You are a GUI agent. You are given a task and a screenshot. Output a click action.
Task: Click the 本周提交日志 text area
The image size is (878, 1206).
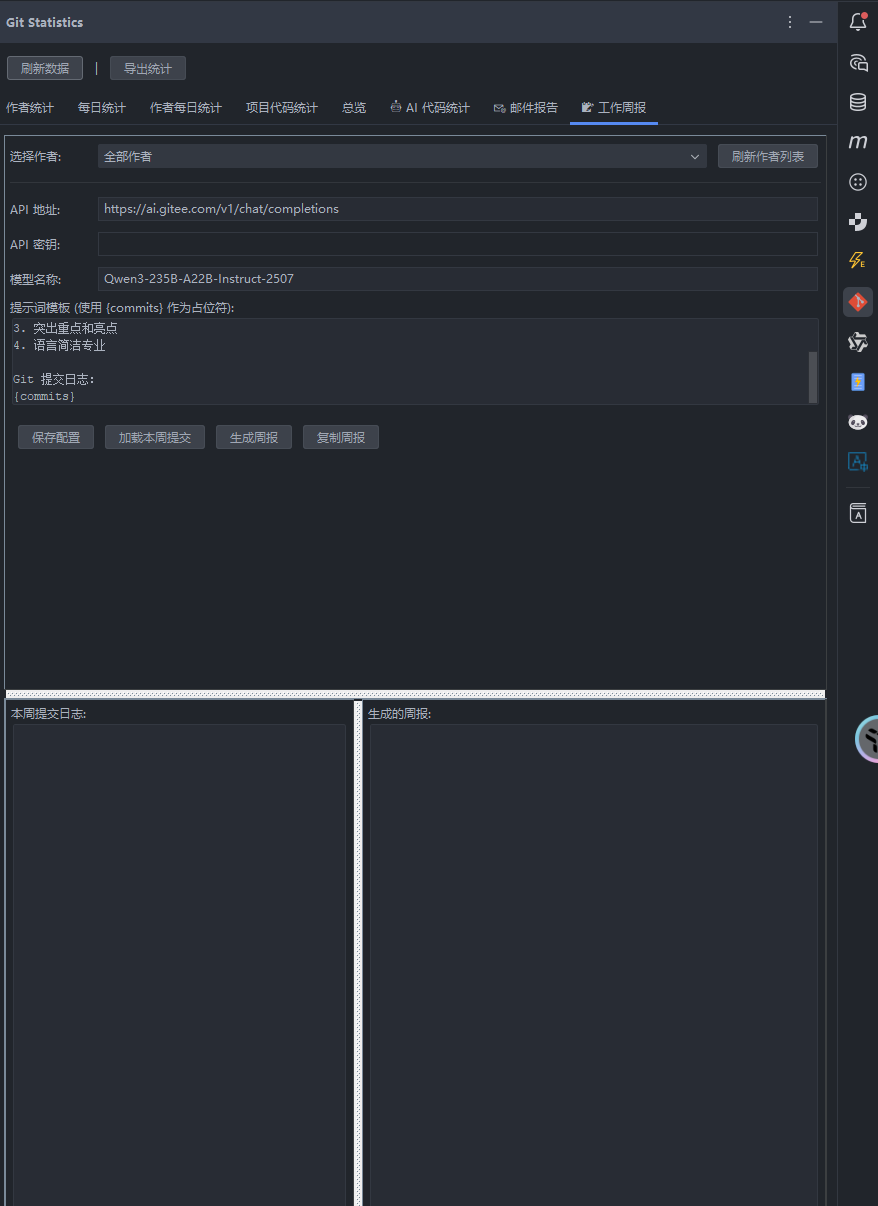click(x=179, y=964)
